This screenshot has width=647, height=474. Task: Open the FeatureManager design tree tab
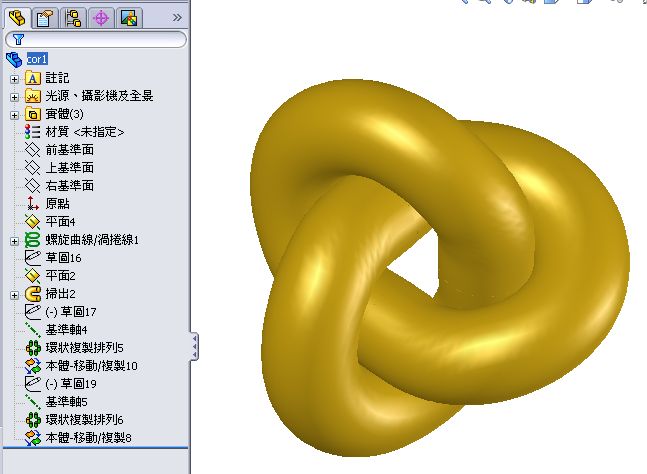point(17,18)
